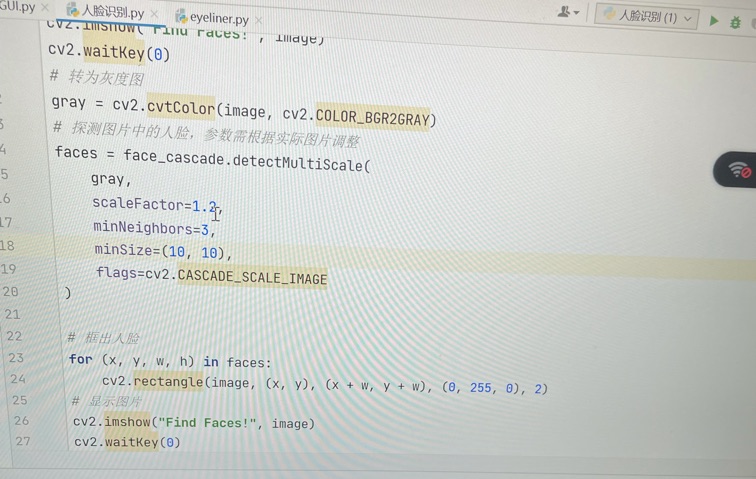This screenshot has height=479, width=756.
Task: Open the 人脸识别 (1) run configuration dropdown
Action: pos(646,17)
